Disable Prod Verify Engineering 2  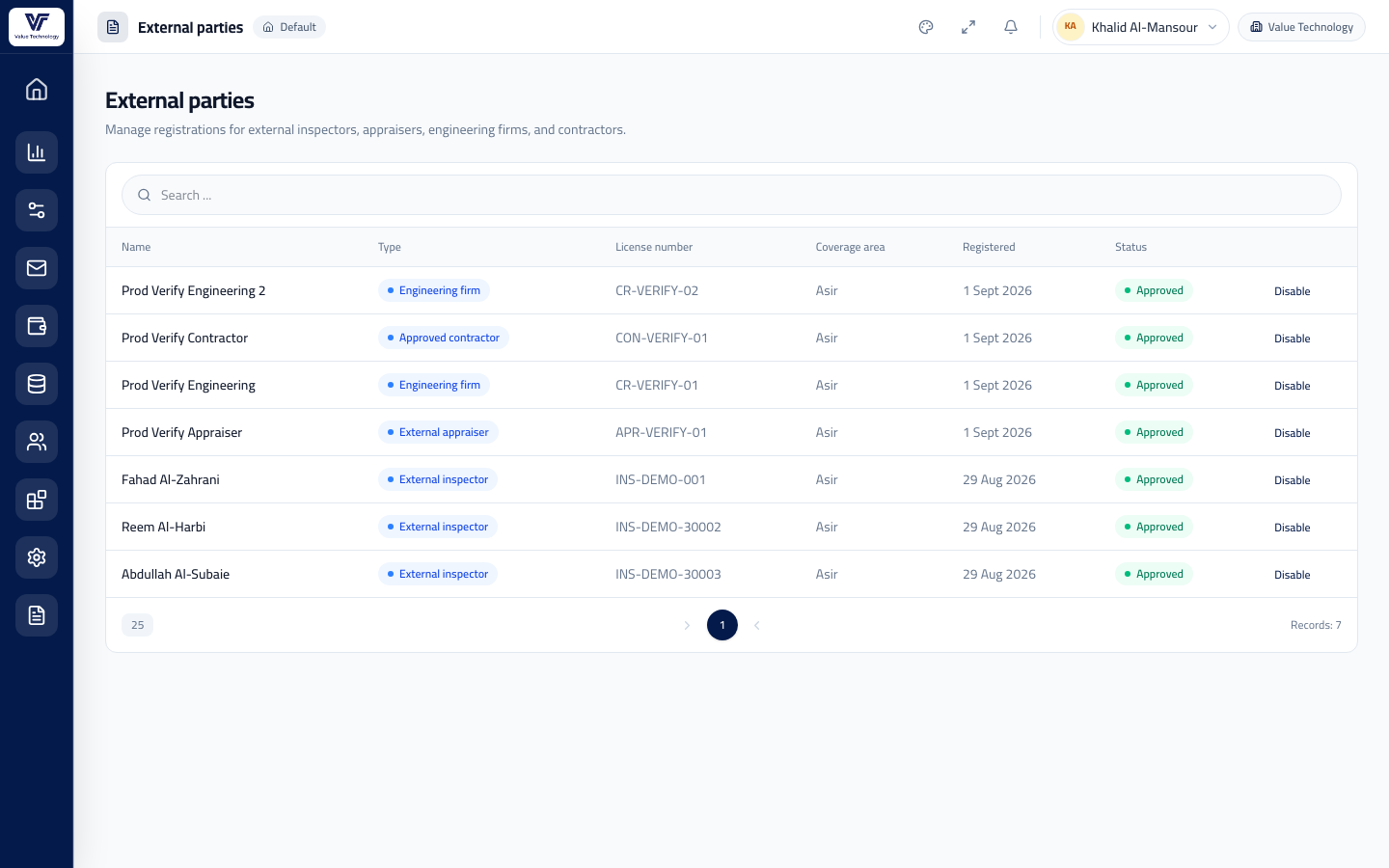(1292, 291)
